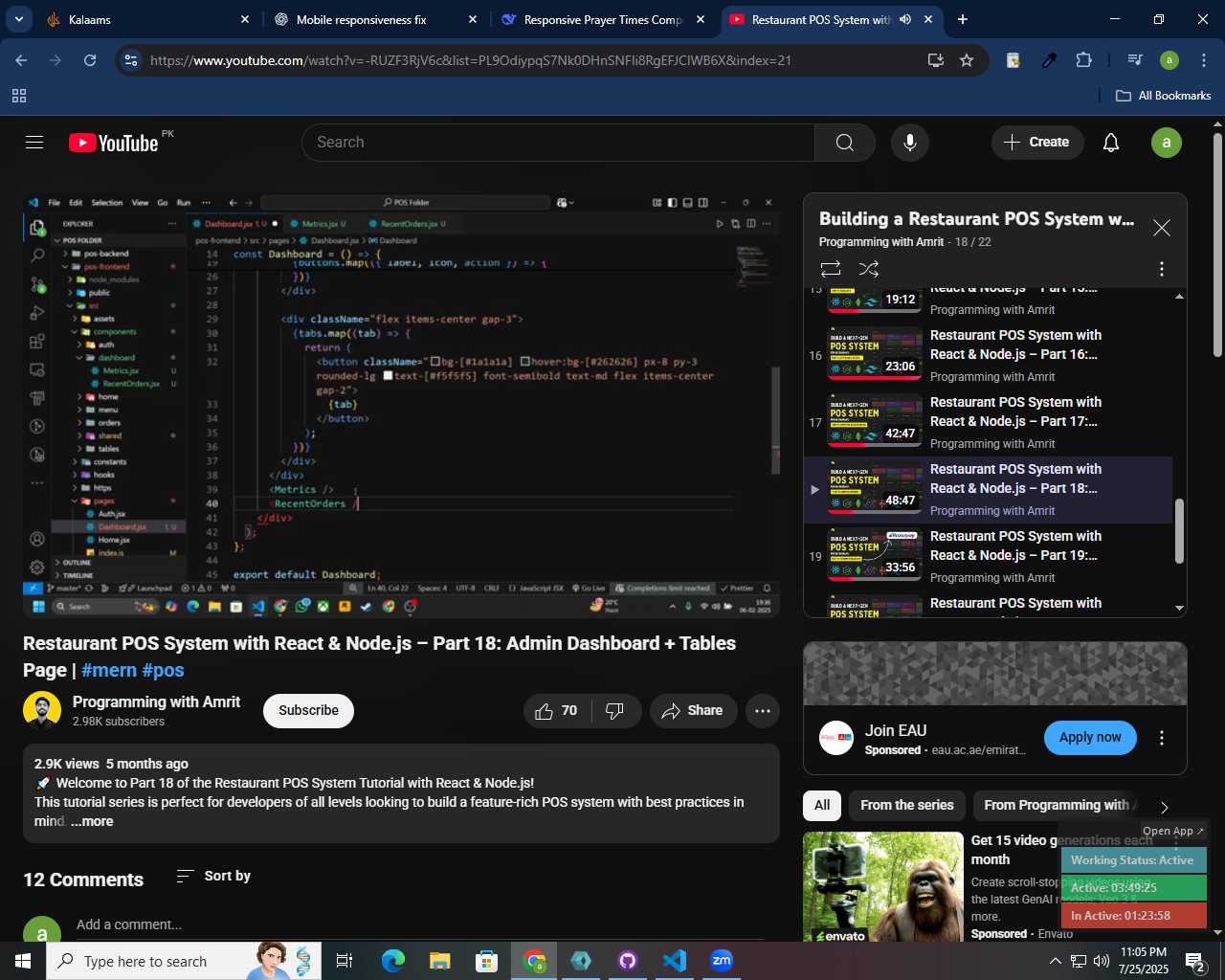Close the playlist panel

coord(1161,228)
